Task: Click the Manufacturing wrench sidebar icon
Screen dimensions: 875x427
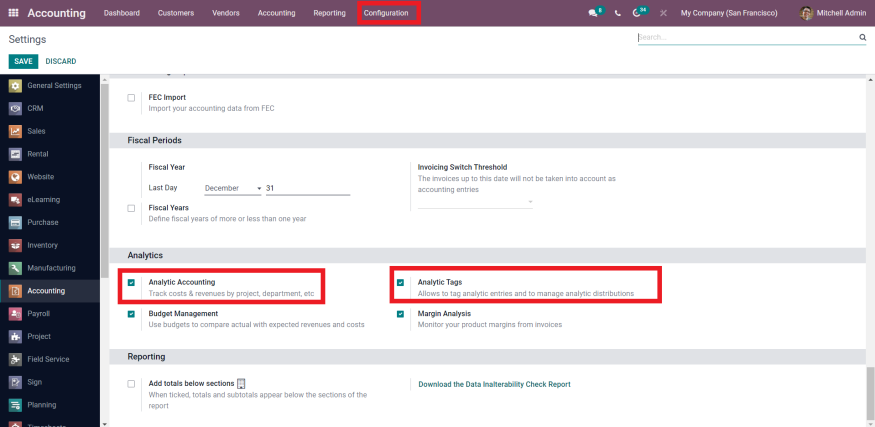Action: click(x=16, y=268)
